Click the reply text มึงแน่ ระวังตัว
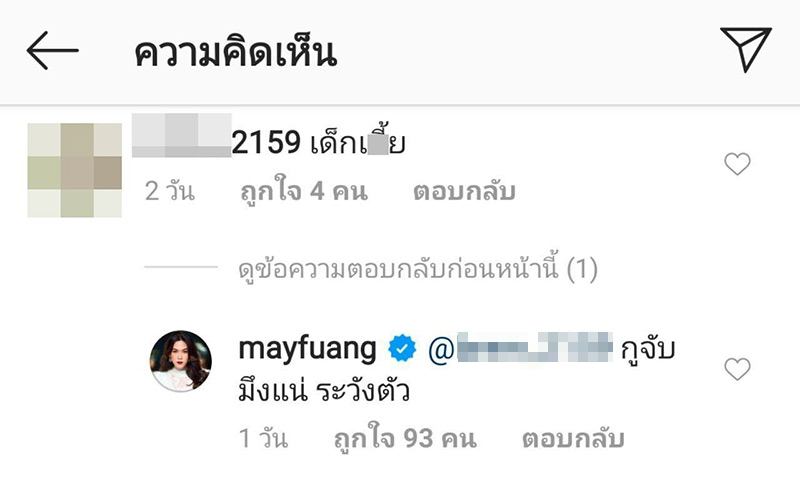This screenshot has width=800, height=492. [x=324, y=392]
